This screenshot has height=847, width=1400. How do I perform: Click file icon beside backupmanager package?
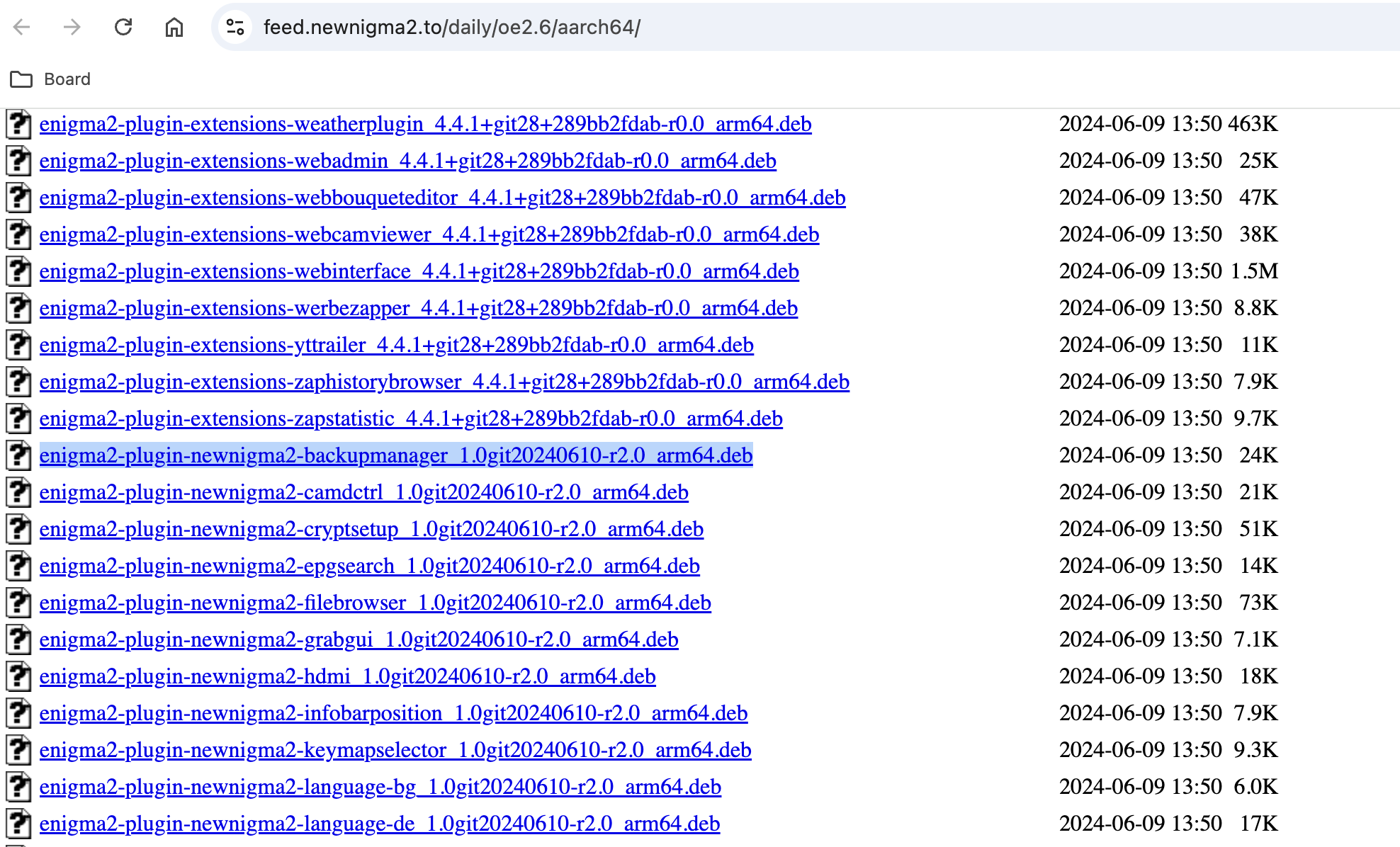coord(19,456)
